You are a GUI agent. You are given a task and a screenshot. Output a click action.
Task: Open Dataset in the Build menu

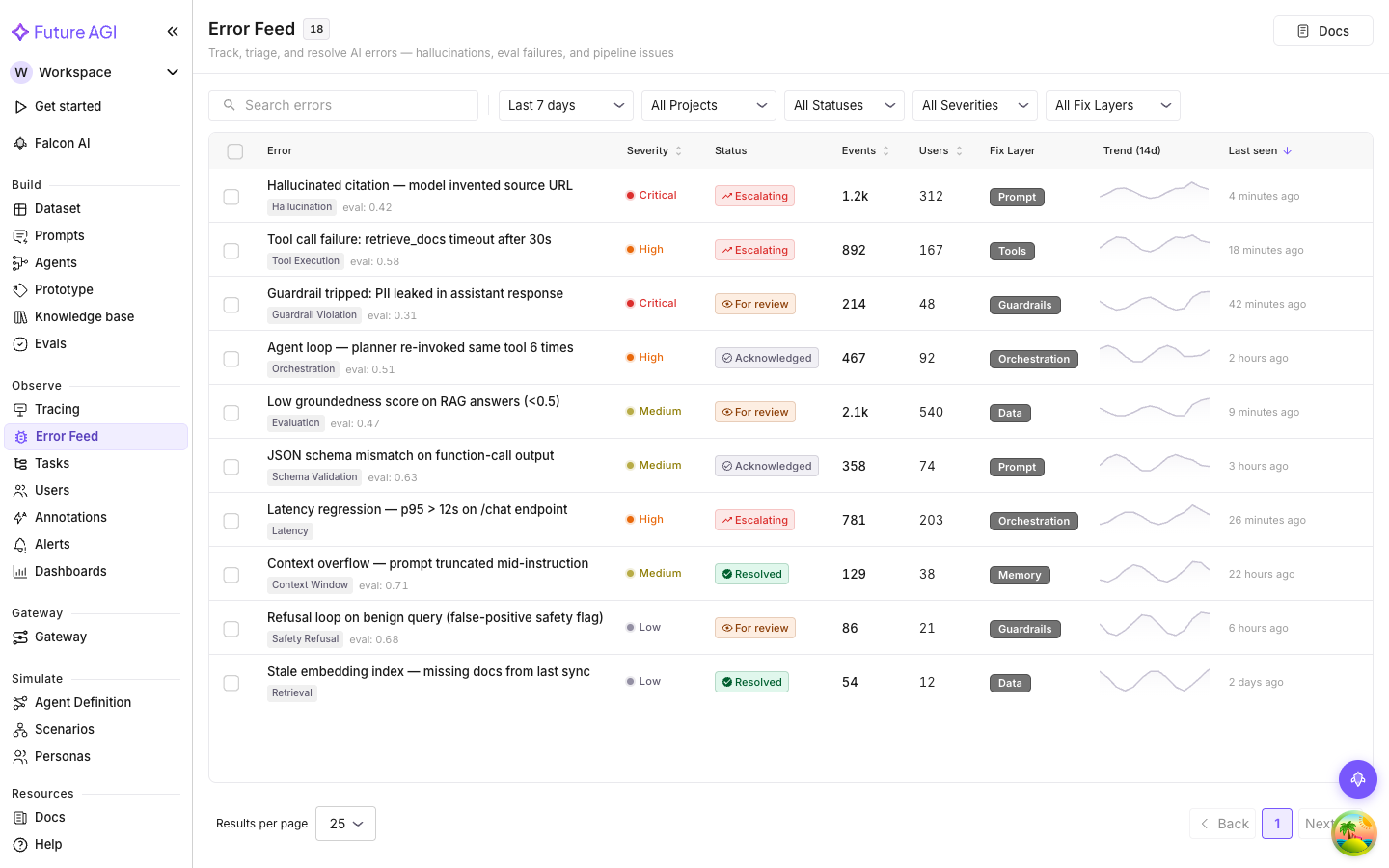tap(95, 209)
